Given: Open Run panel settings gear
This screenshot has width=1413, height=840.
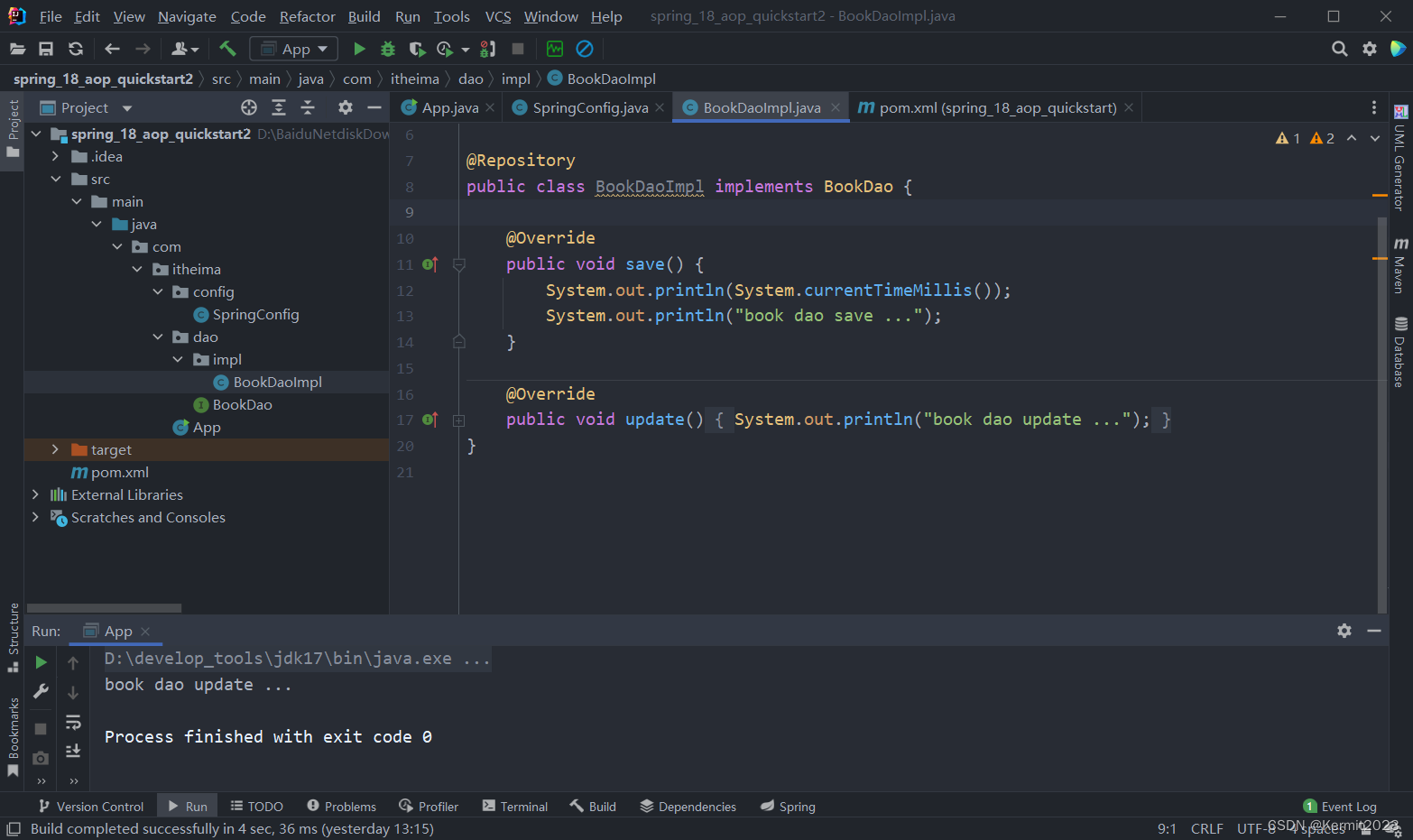Looking at the screenshot, I should (x=1344, y=631).
